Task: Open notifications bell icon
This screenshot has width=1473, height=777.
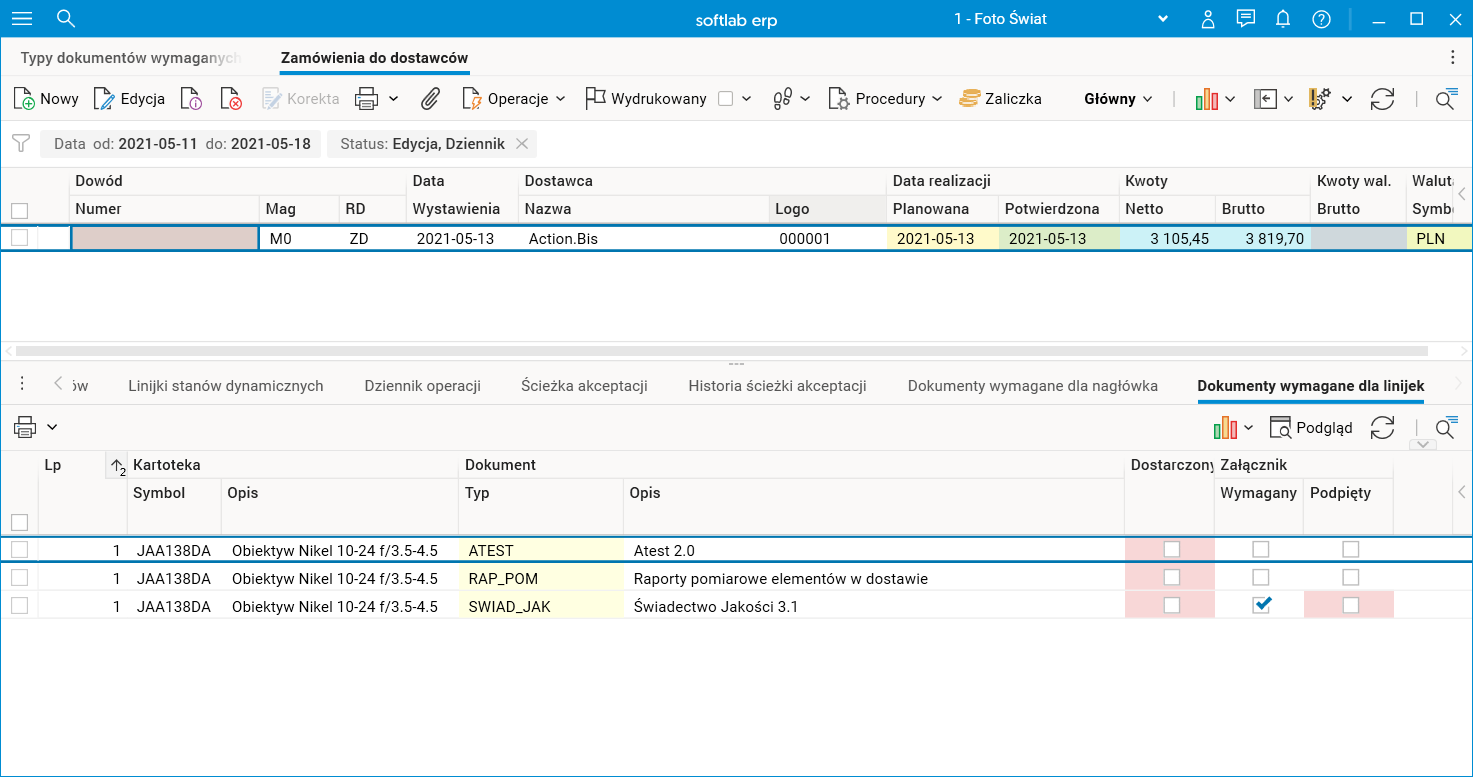Action: (x=1283, y=19)
